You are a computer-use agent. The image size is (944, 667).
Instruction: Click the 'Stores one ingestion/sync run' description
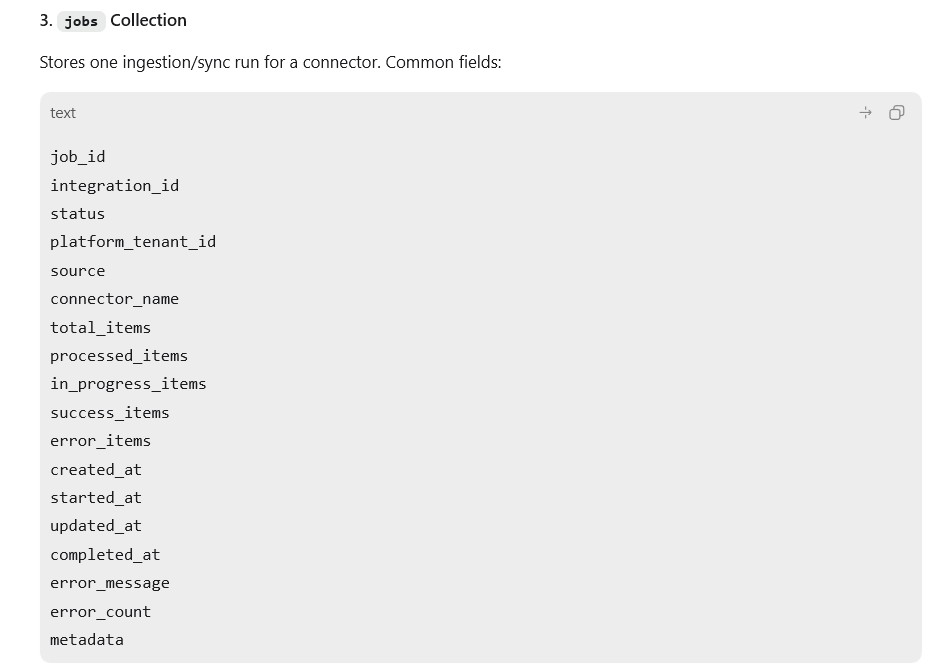[270, 63]
